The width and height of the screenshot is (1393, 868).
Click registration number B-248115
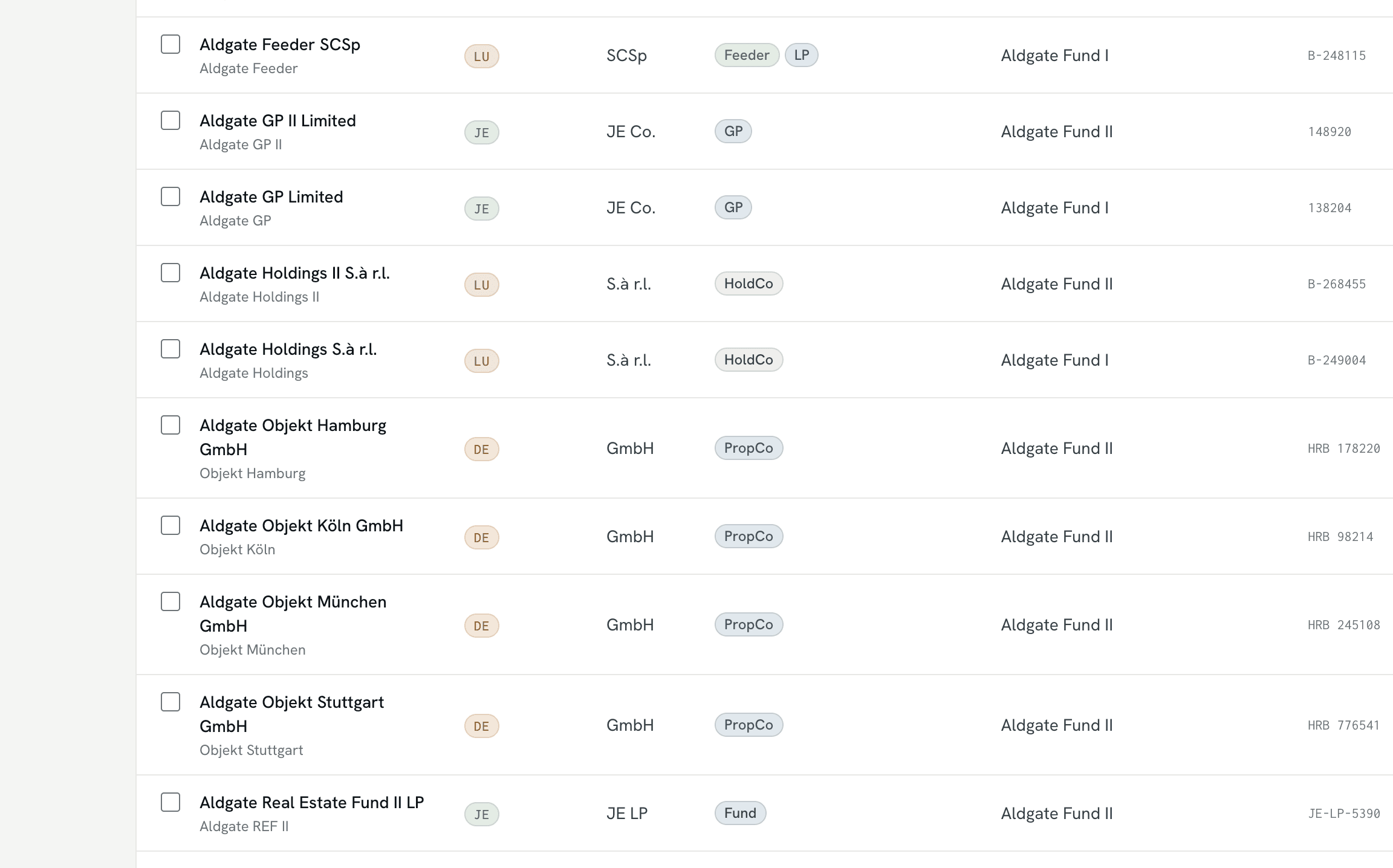[1337, 56]
